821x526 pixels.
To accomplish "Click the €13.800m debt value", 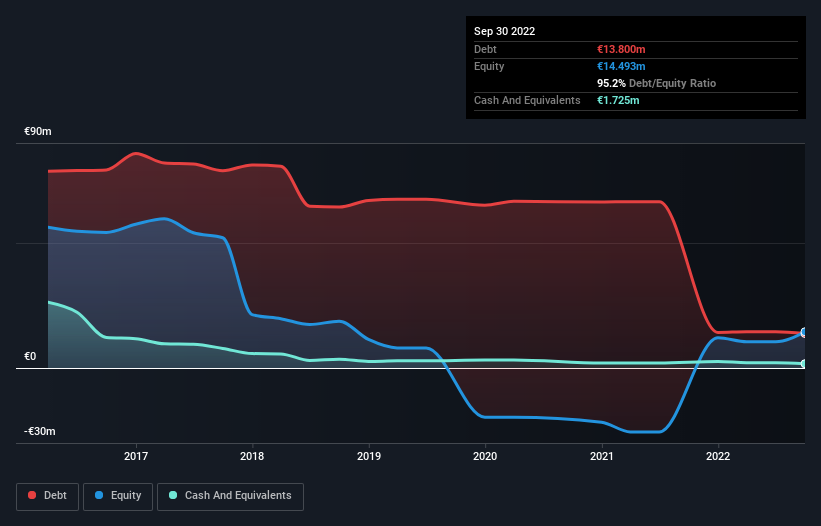I will tap(621, 49).
